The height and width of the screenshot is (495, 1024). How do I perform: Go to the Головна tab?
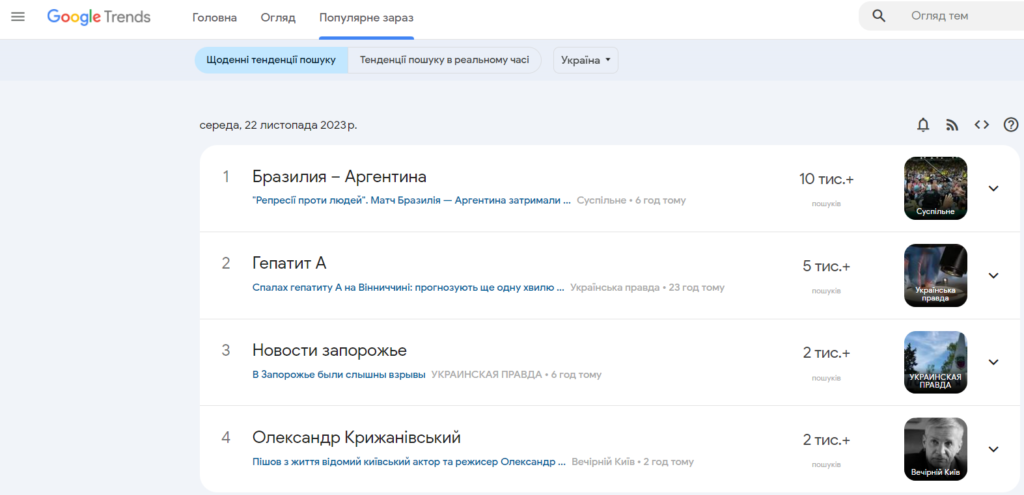coord(214,18)
